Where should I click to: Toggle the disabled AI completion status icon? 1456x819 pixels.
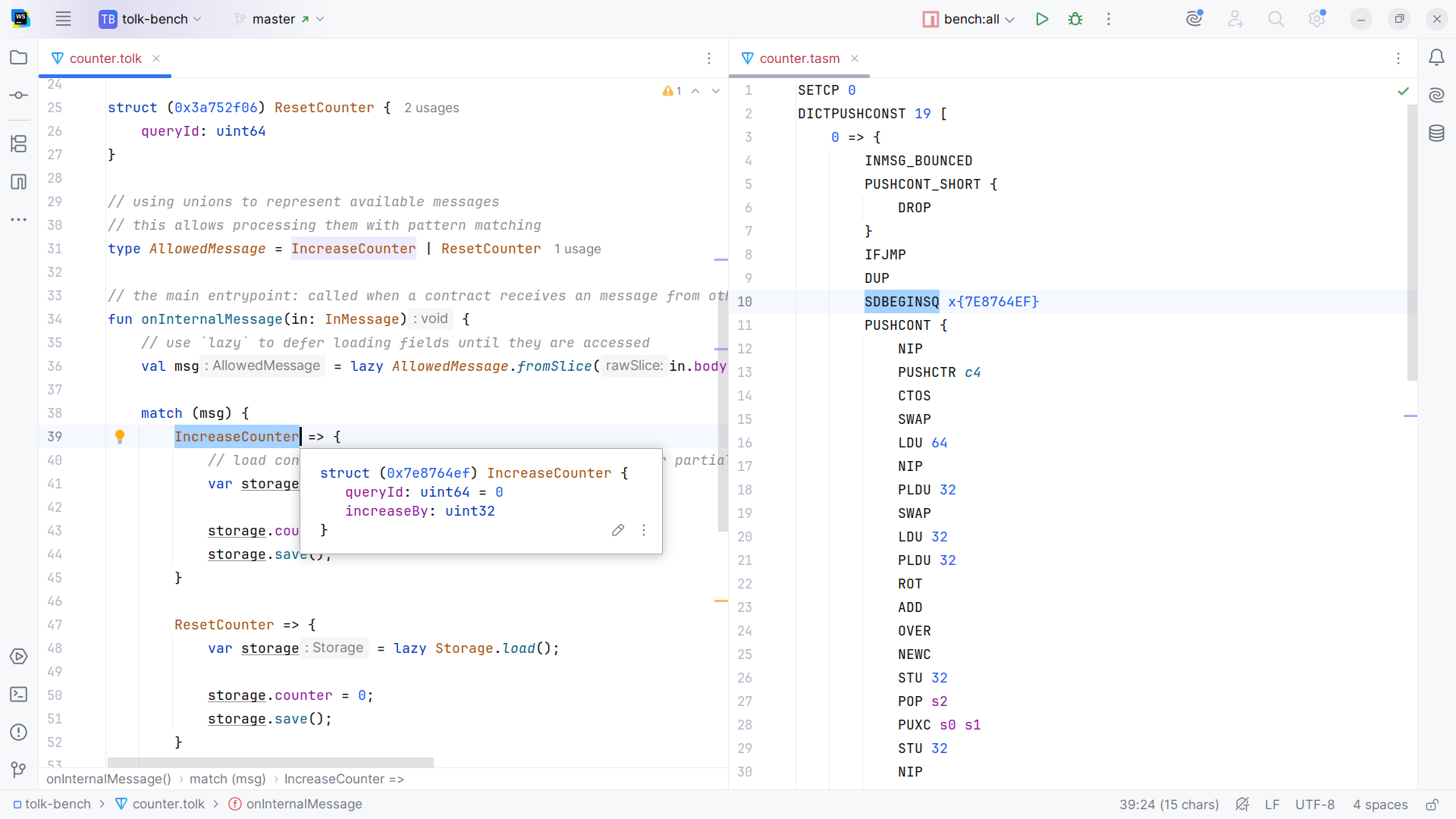click(x=1242, y=805)
